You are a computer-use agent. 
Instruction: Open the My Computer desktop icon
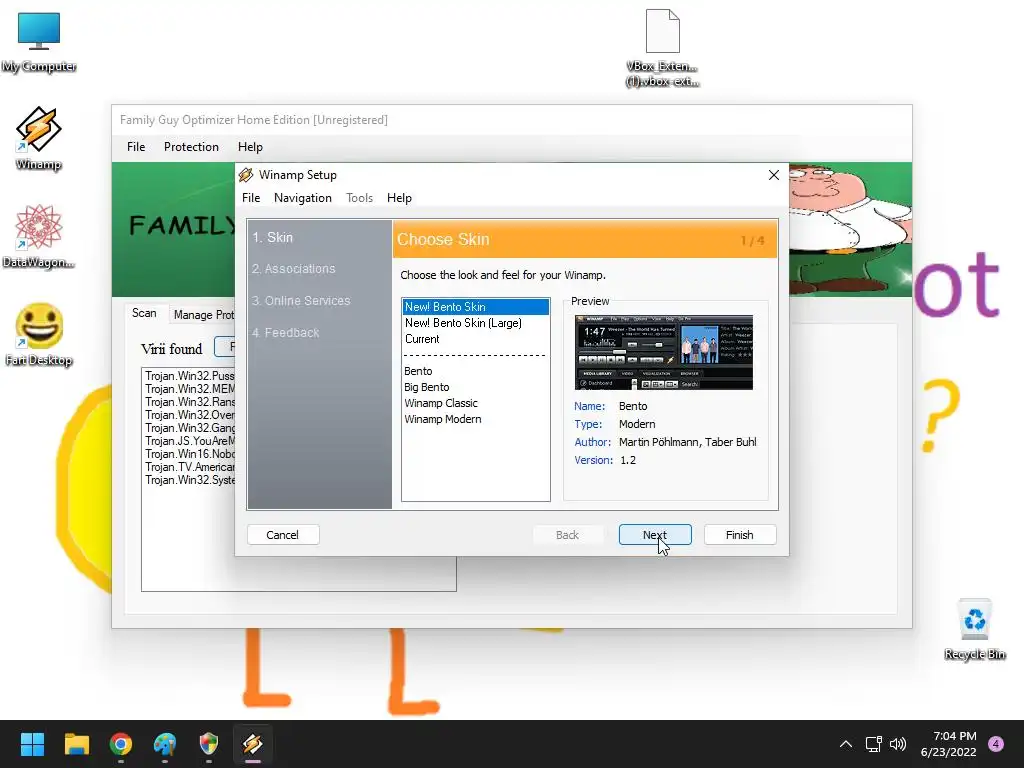point(39,42)
